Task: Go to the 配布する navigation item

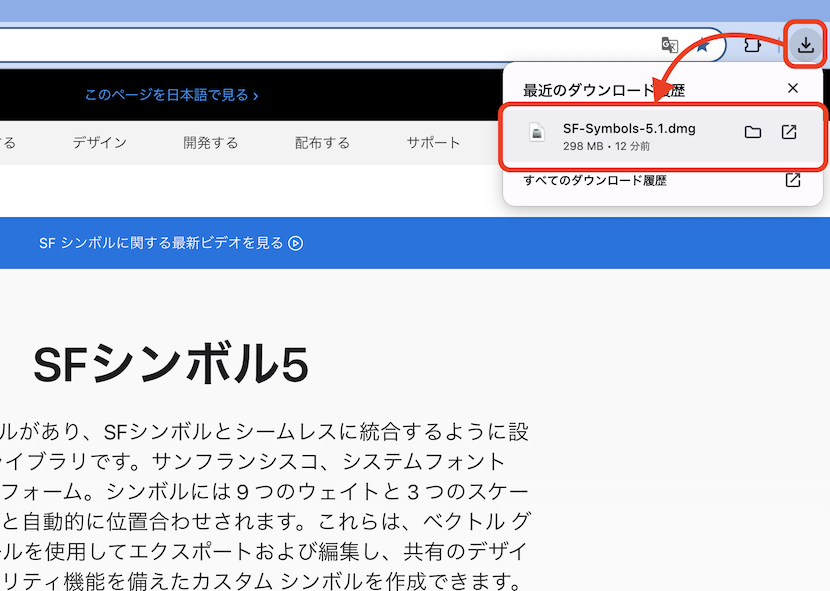Action: (322, 143)
